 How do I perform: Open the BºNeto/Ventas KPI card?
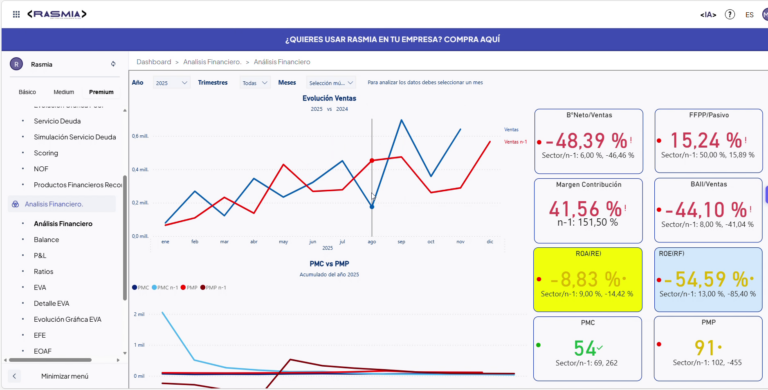tap(588, 141)
